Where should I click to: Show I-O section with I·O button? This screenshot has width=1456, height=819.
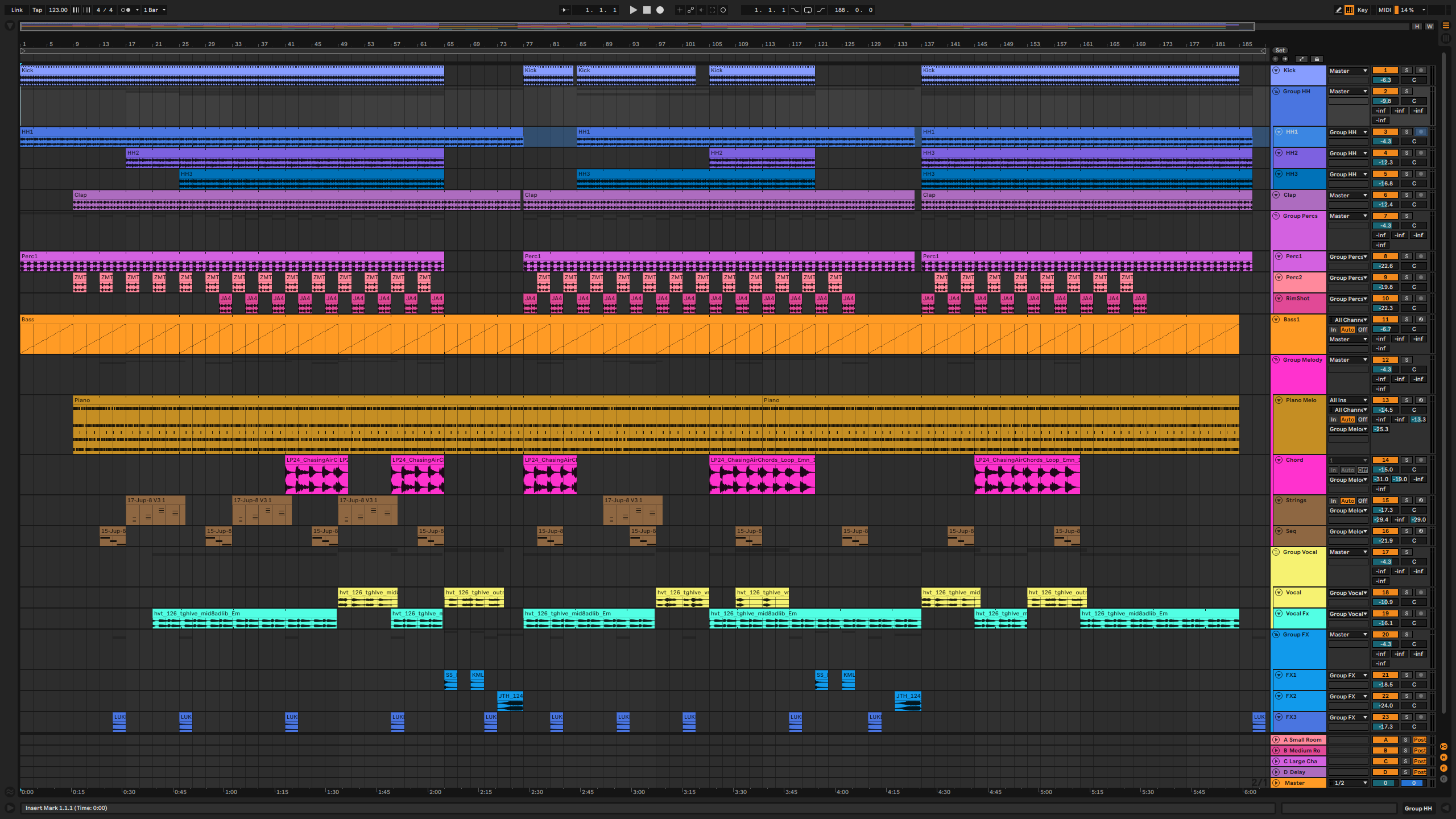[1443, 747]
